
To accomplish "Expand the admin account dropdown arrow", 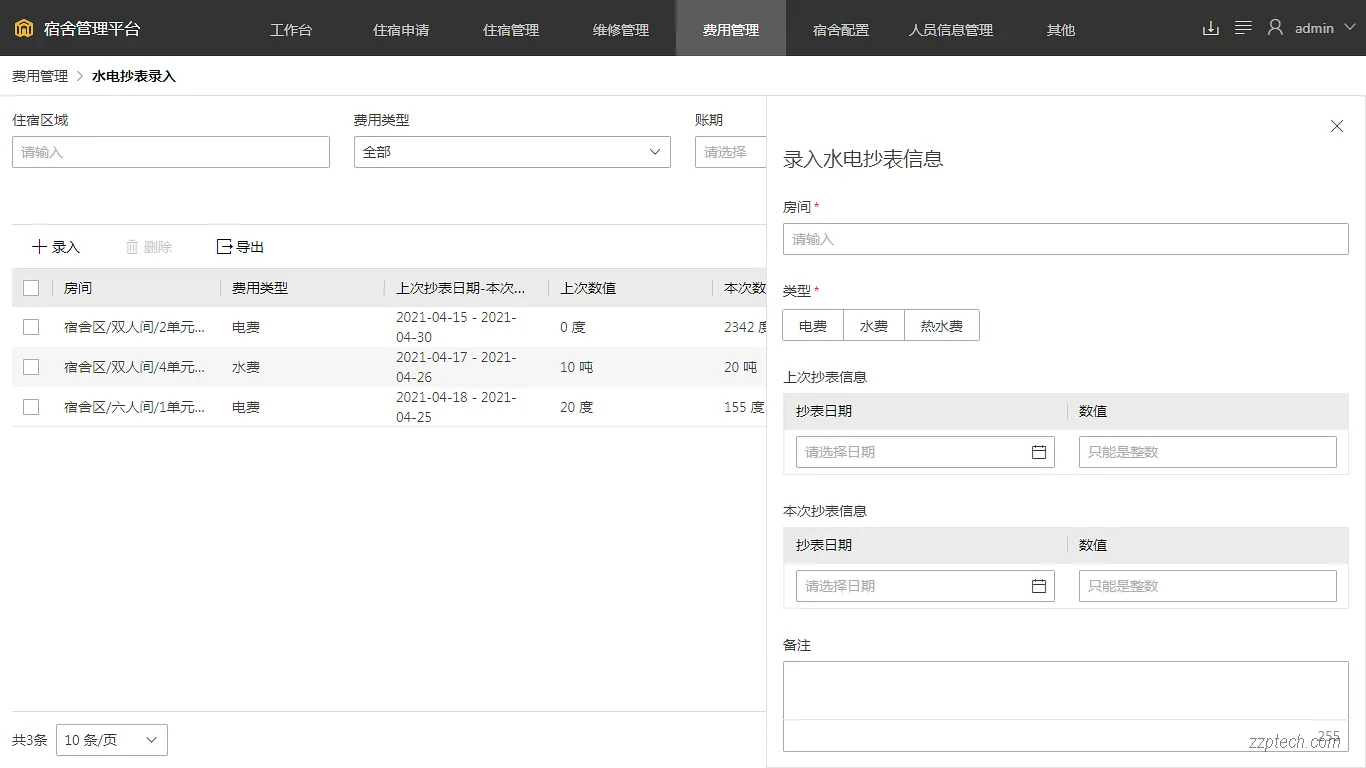I will pos(1351,27).
